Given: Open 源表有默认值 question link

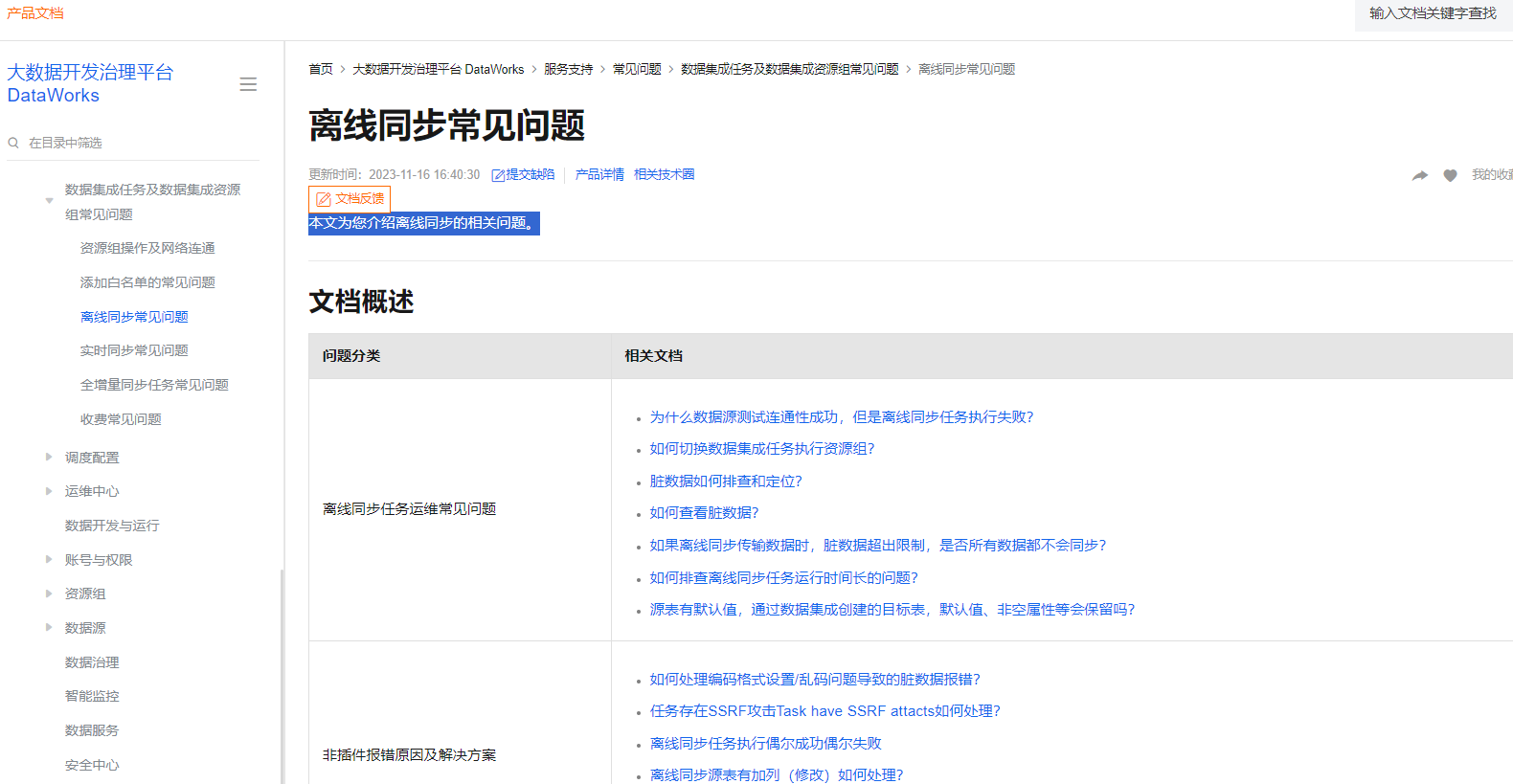Looking at the screenshot, I should tap(892, 609).
